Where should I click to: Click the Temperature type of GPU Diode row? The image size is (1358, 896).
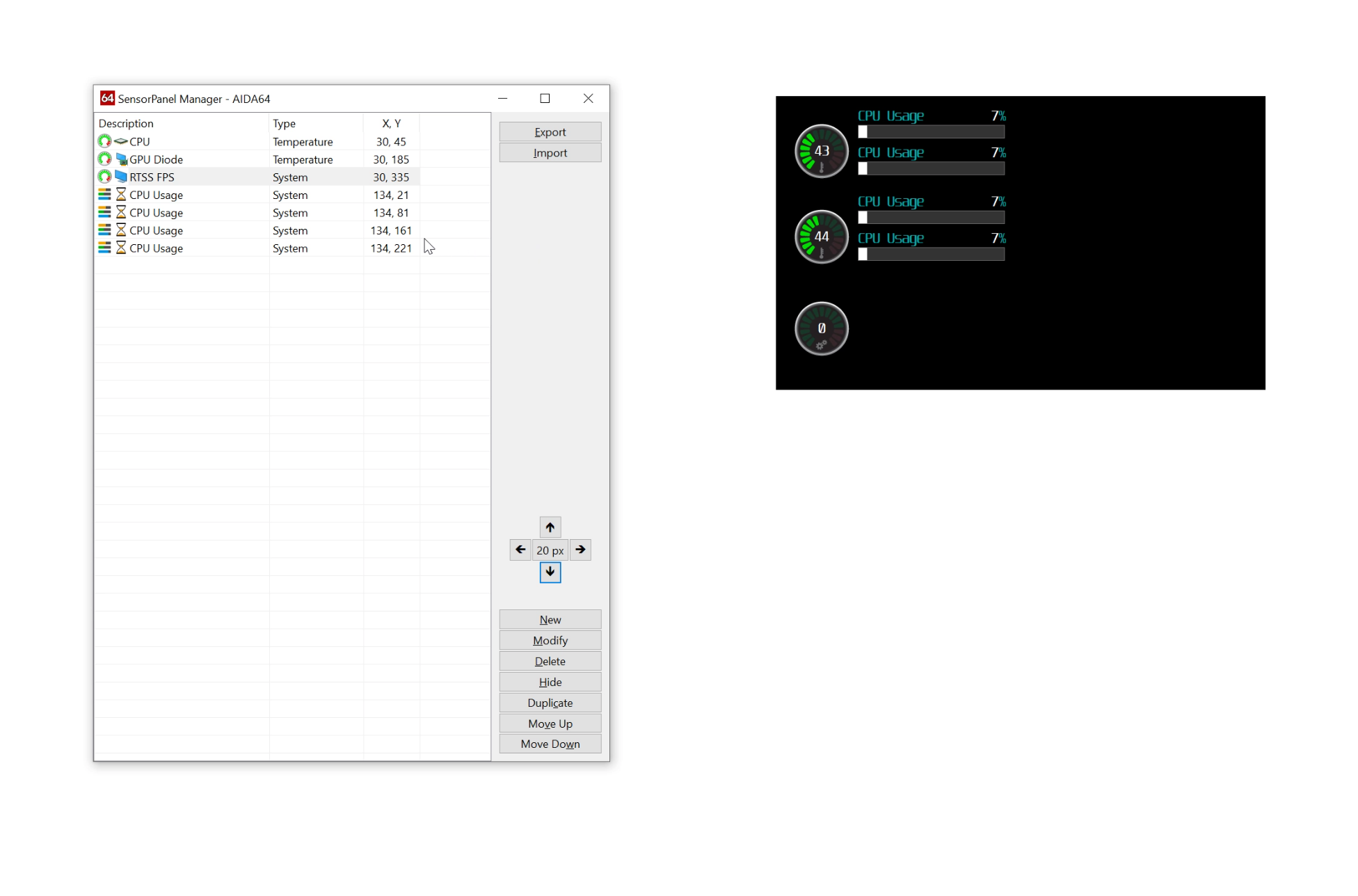(303, 159)
